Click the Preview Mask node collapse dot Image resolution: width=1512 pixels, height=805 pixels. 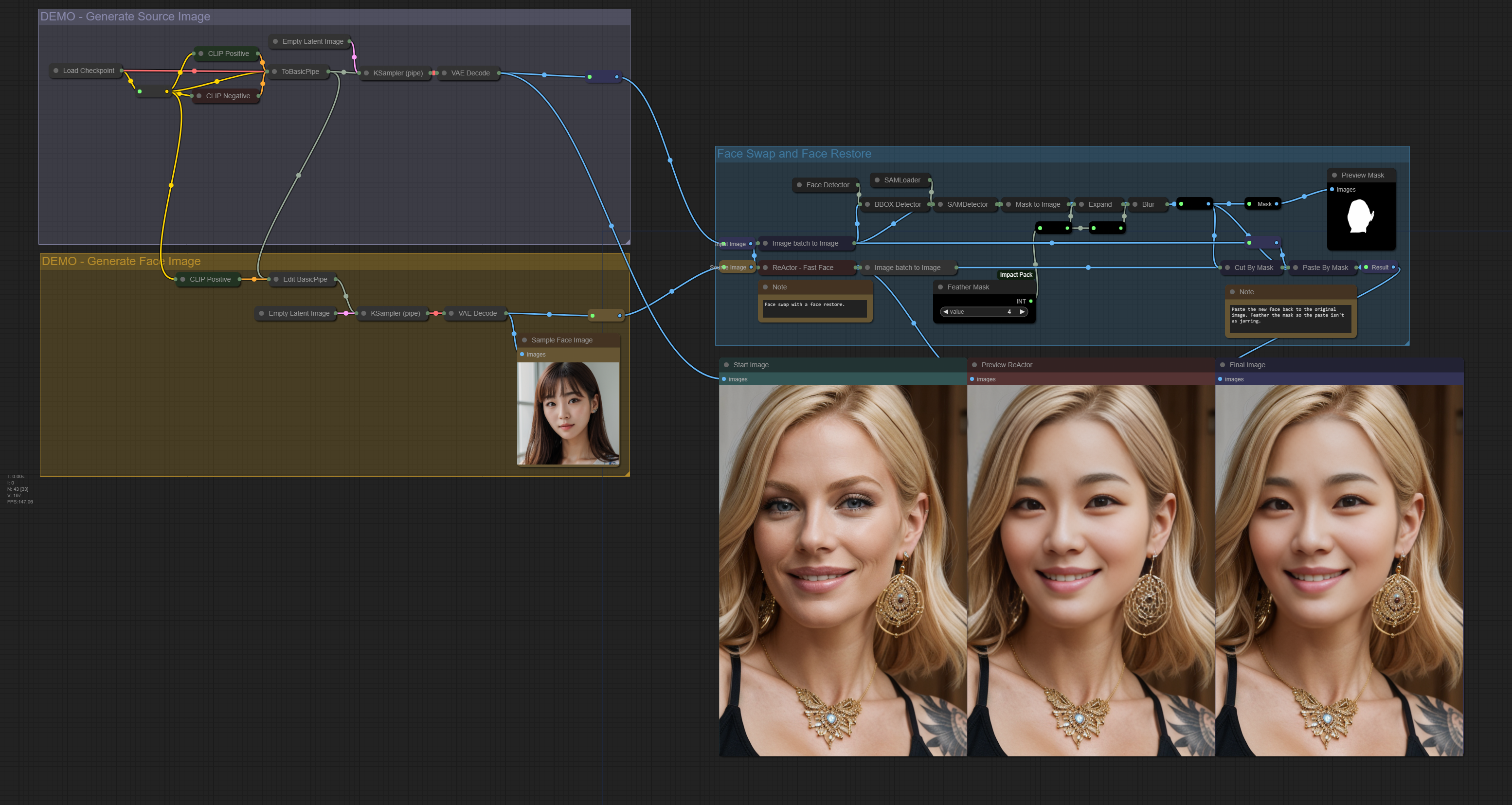click(1334, 175)
